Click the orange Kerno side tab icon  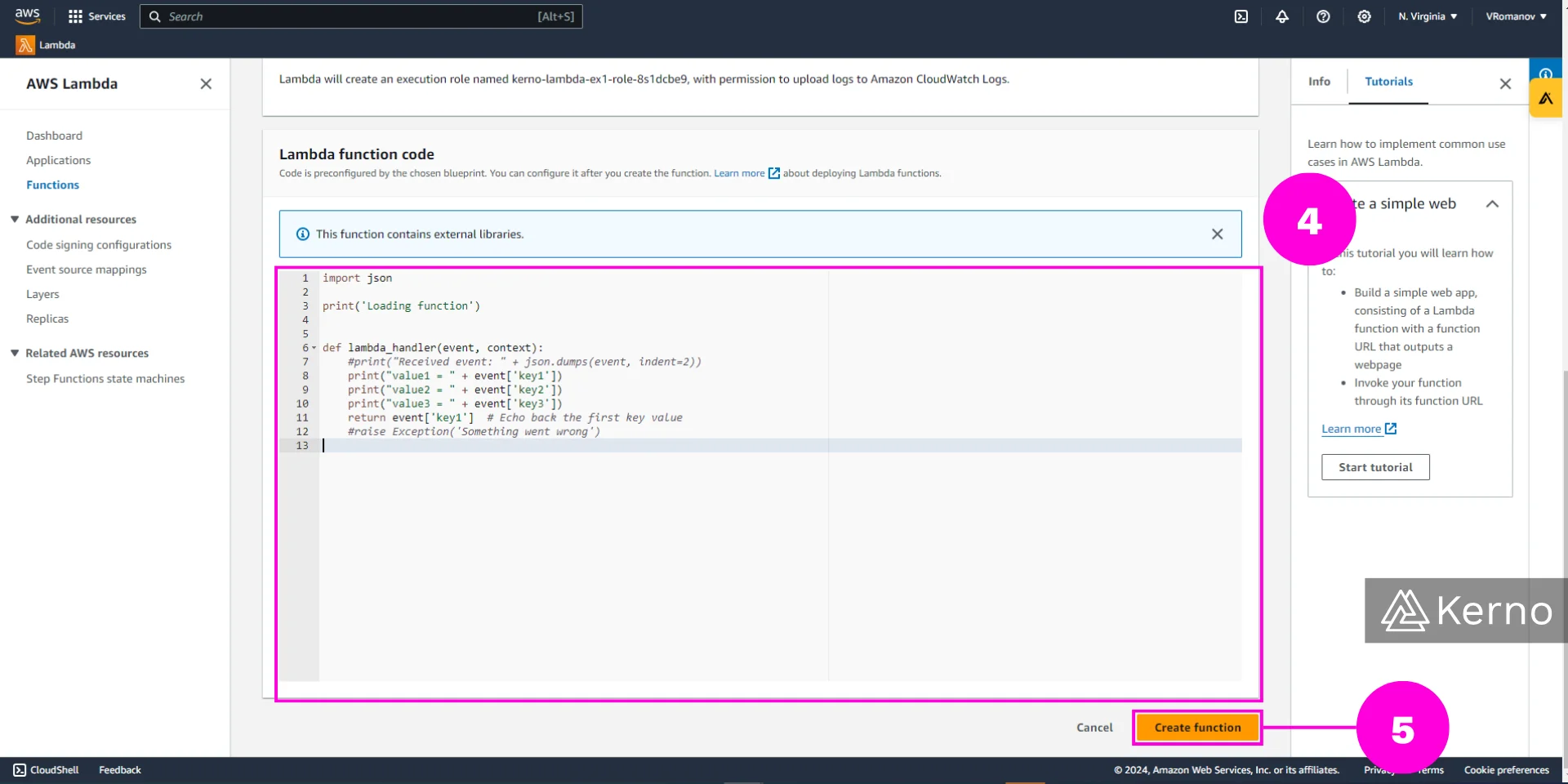tap(1545, 99)
